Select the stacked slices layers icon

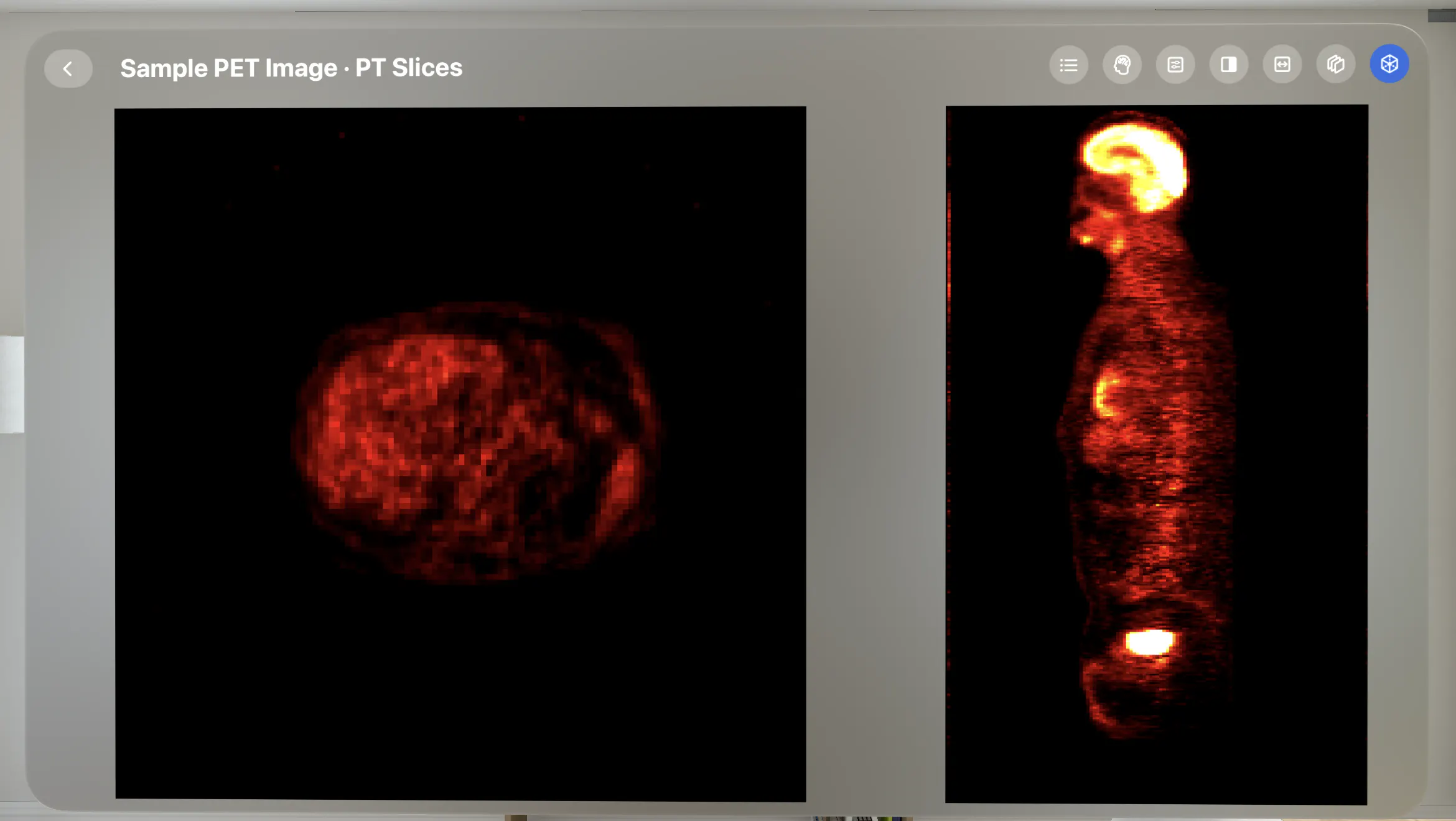1336,65
